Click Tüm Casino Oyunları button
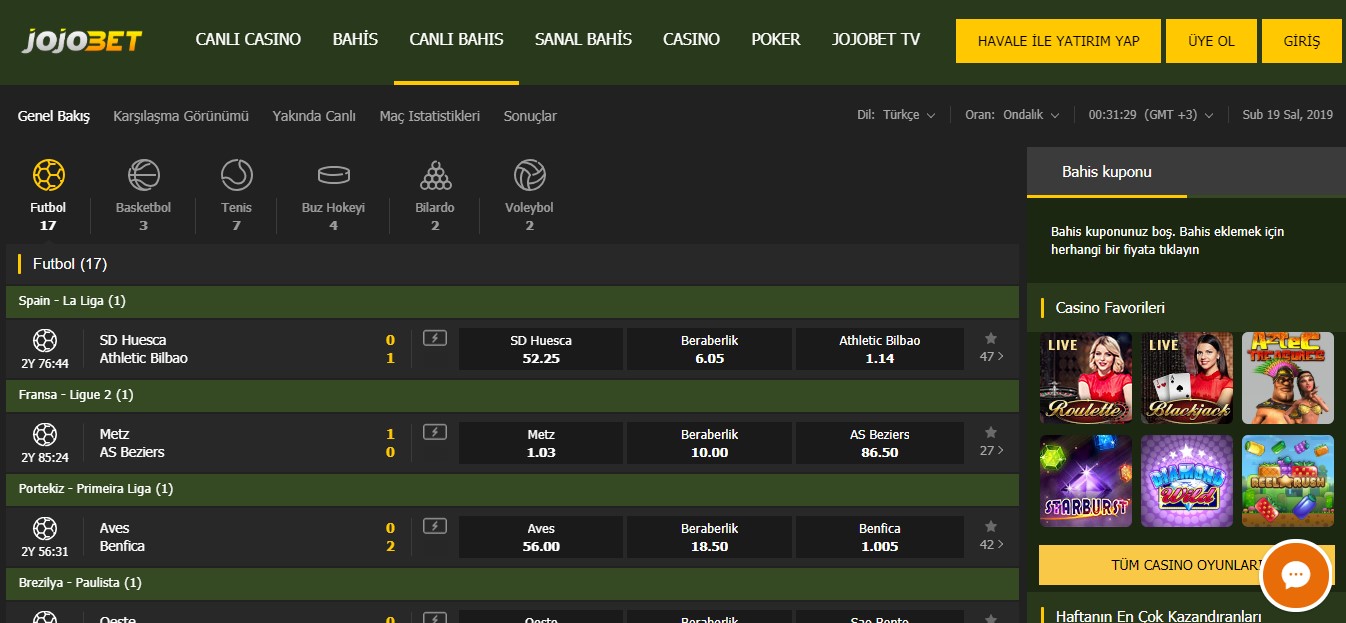The width and height of the screenshot is (1346, 623). (1186, 565)
